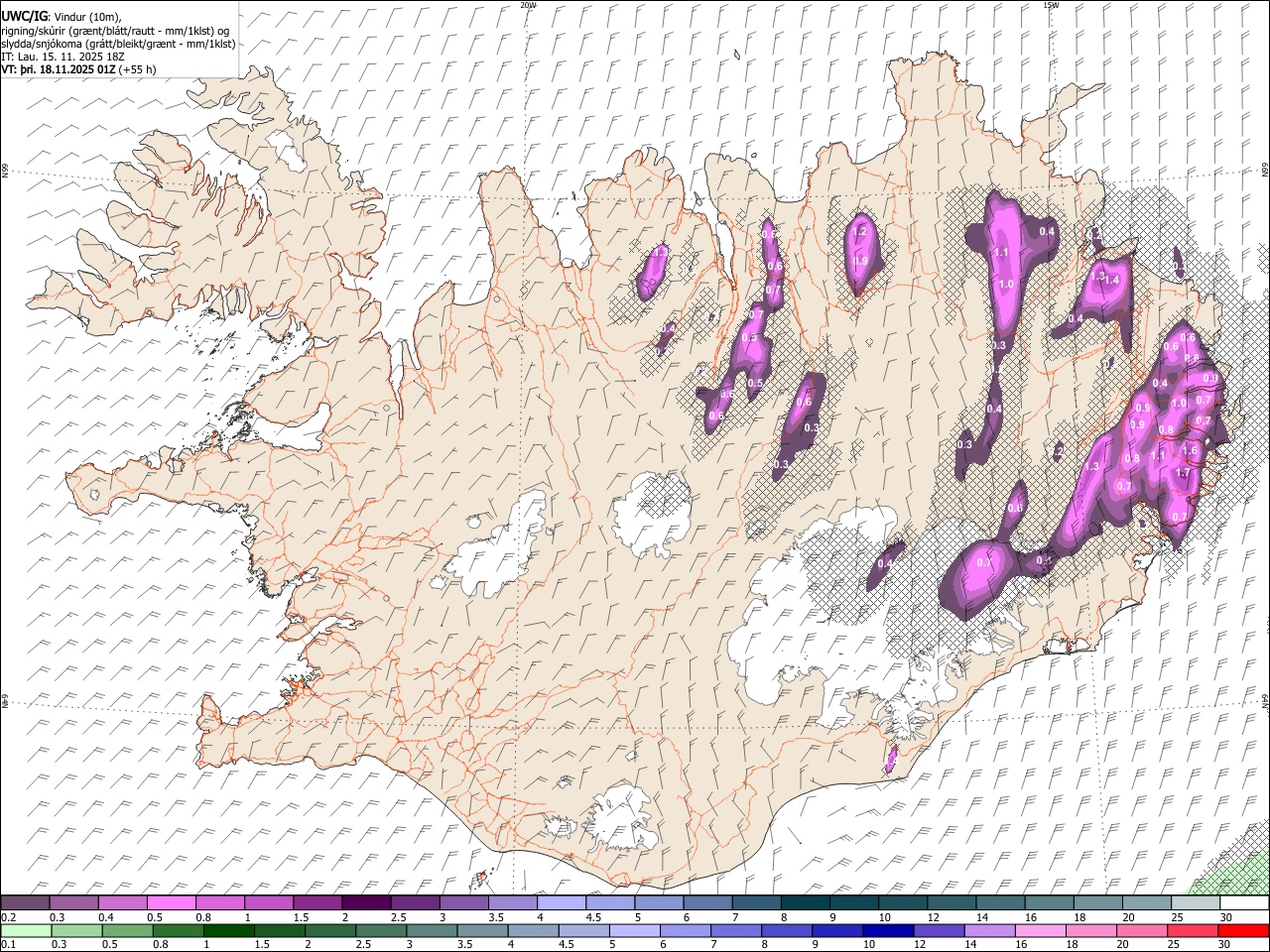This screenshot has height=952, width=1270.
Task: Click the top-row legend swatch between 3 and 3.5
Action: (x=463, y=902)
